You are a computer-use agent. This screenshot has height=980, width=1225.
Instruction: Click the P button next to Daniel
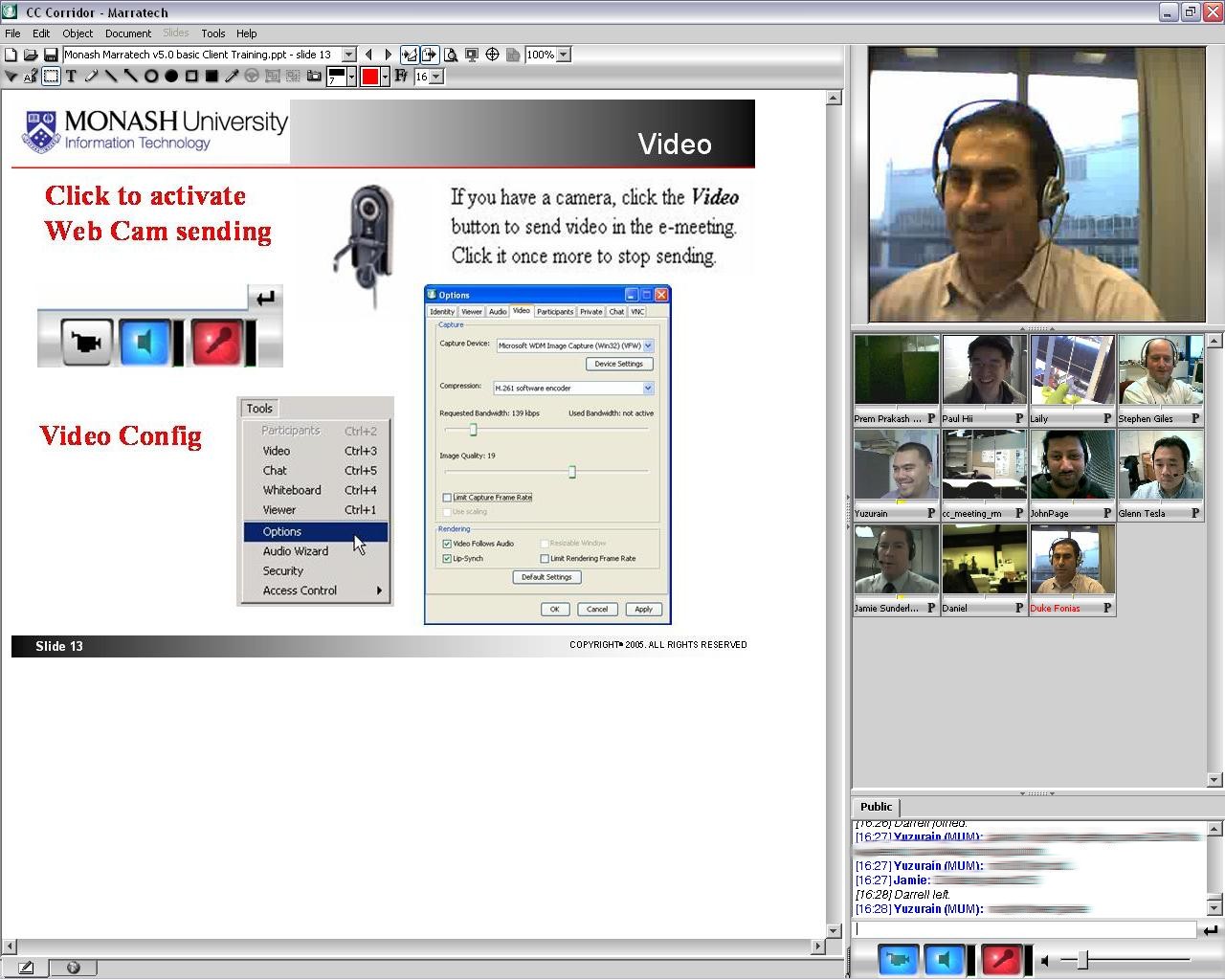(1018, 608)
